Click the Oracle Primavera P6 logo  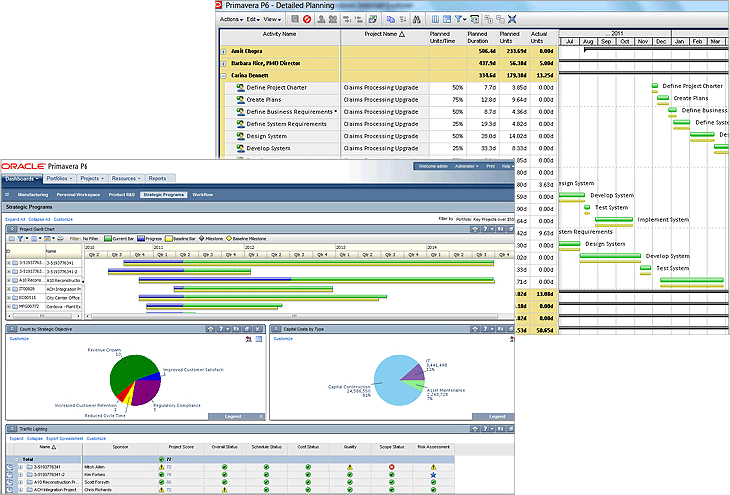point(45,165)
